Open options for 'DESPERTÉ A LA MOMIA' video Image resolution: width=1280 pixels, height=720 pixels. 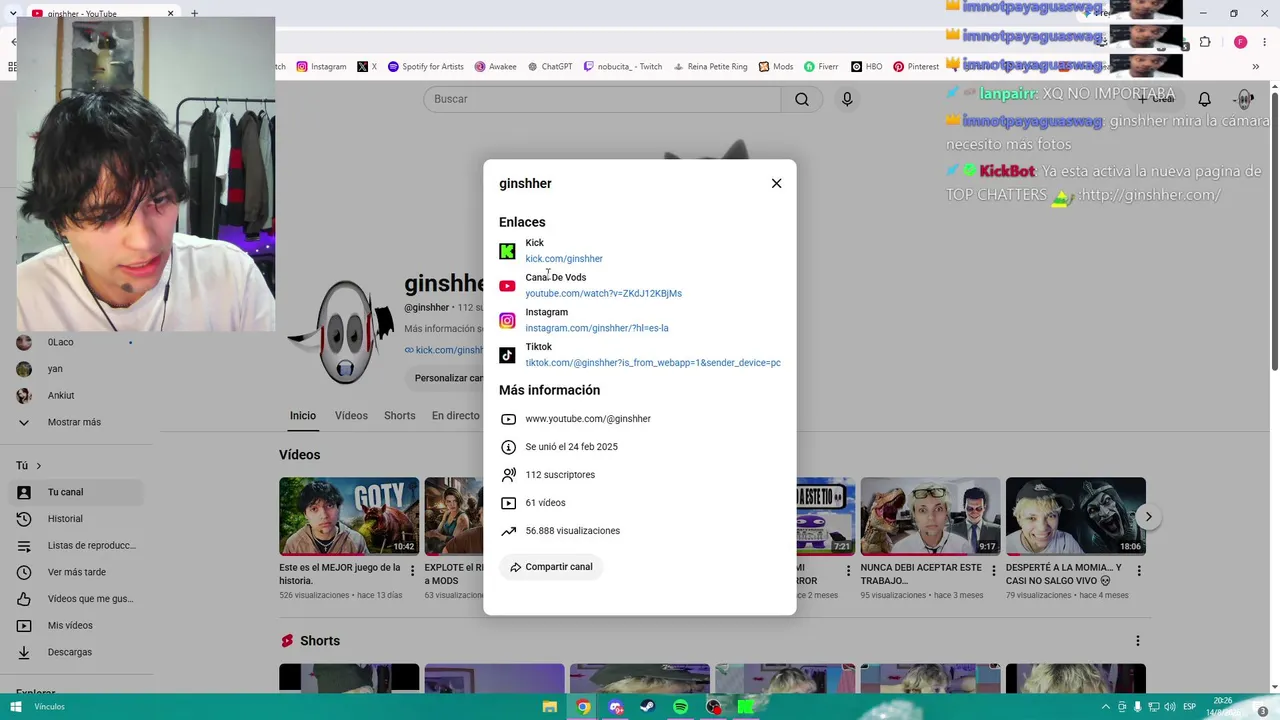1139,571
